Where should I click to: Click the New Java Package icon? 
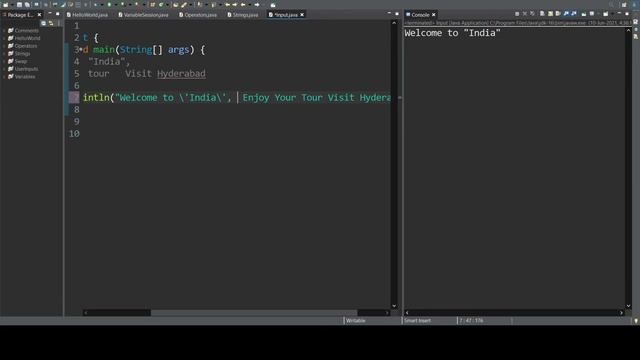click(x=152, y=4)
